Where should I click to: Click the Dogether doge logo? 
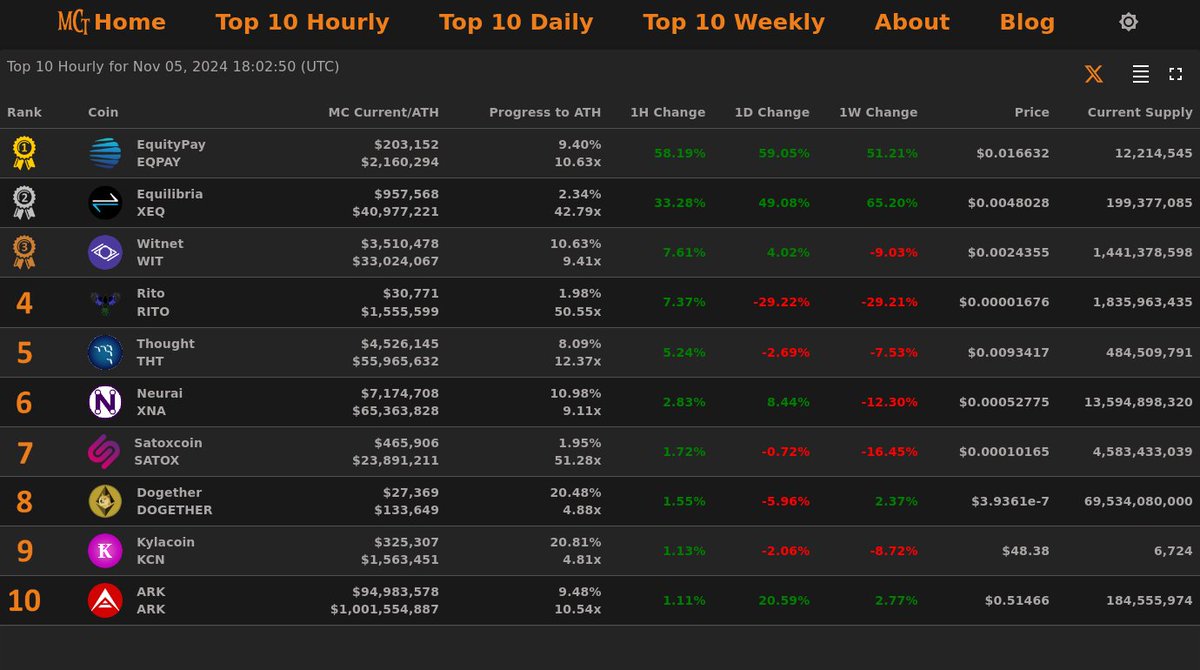(x=105, y=501)
